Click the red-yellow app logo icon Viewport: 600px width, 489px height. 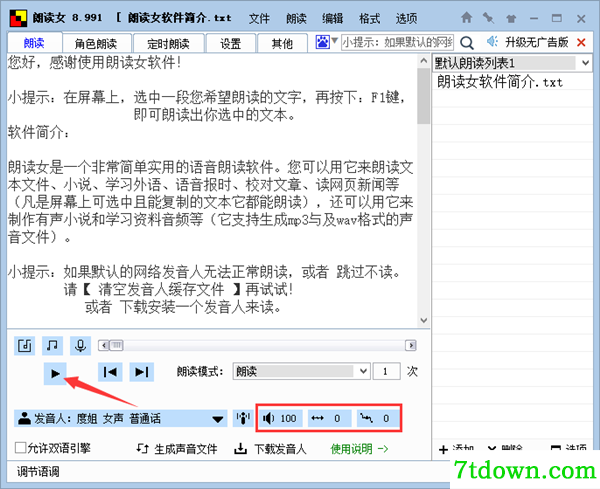coord(19,18)
